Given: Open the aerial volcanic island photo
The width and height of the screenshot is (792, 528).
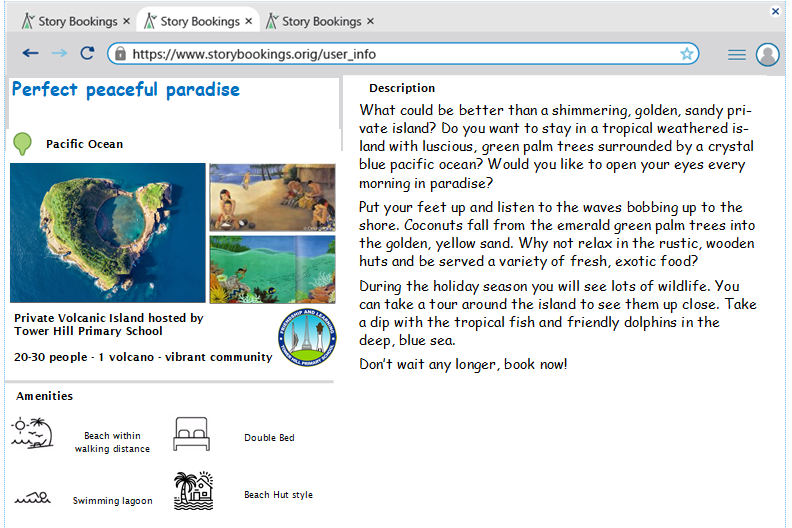Looking at the screenshot, I should 108,232.
